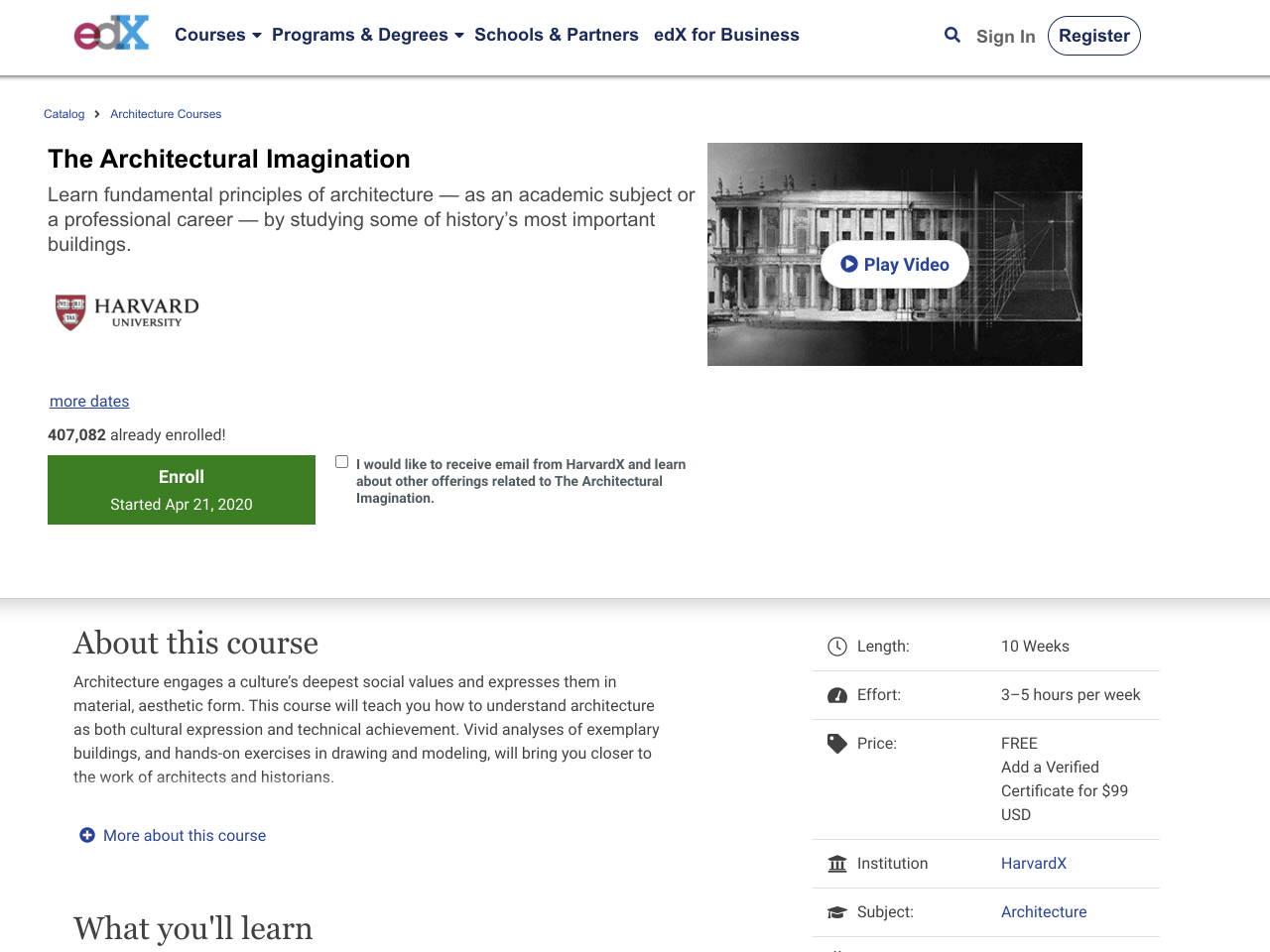Expand the Courses dropdown menu
The height and width of the screenshot is (952, 1270).
pyautogui.click(x=218, y=35)
